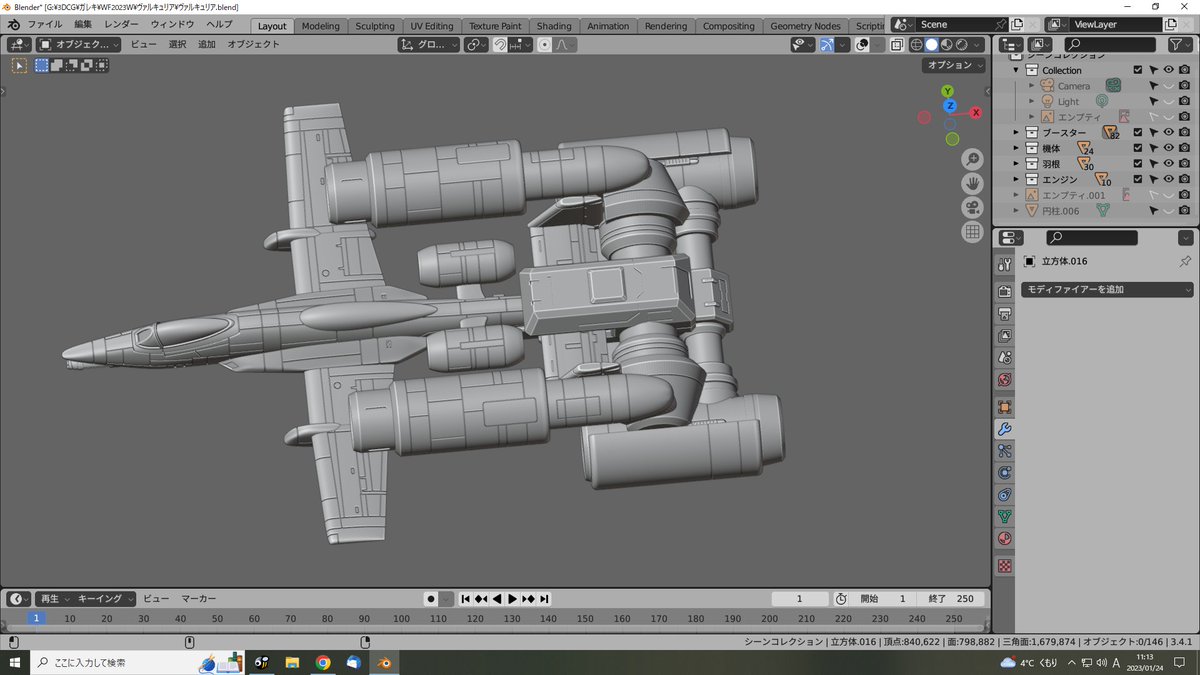Expand the エンジン collection
The width and height of the screenshot is (1200, 675).
pyautogui.click(x=1016, y=179)
